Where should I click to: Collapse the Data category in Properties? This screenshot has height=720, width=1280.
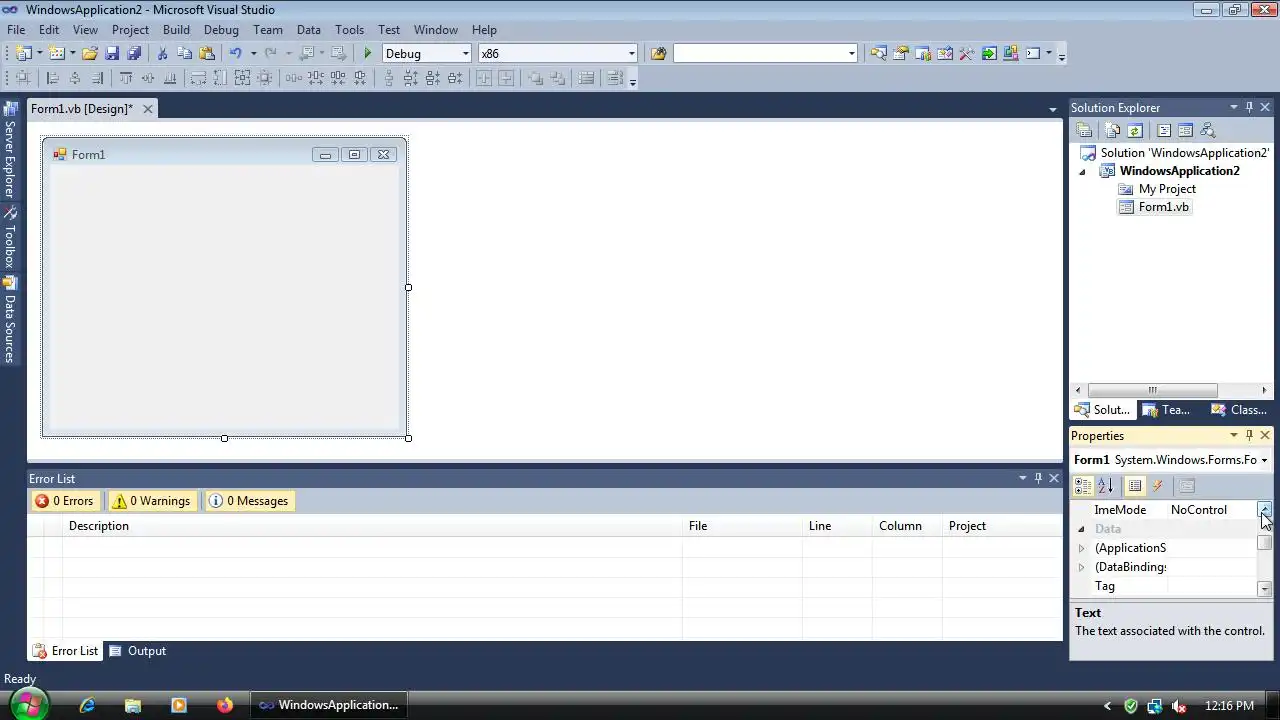[x=1081, y=529]
